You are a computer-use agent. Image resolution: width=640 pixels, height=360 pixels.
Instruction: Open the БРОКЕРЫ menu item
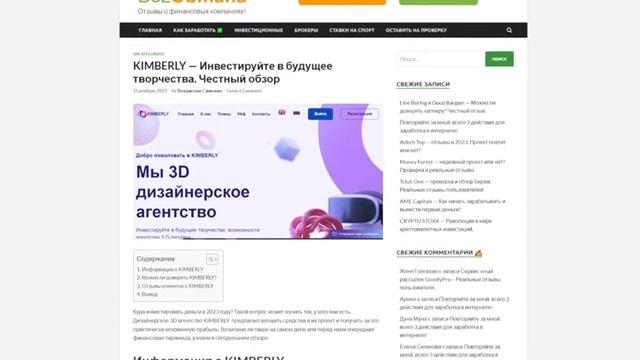(x=306, y=30)
